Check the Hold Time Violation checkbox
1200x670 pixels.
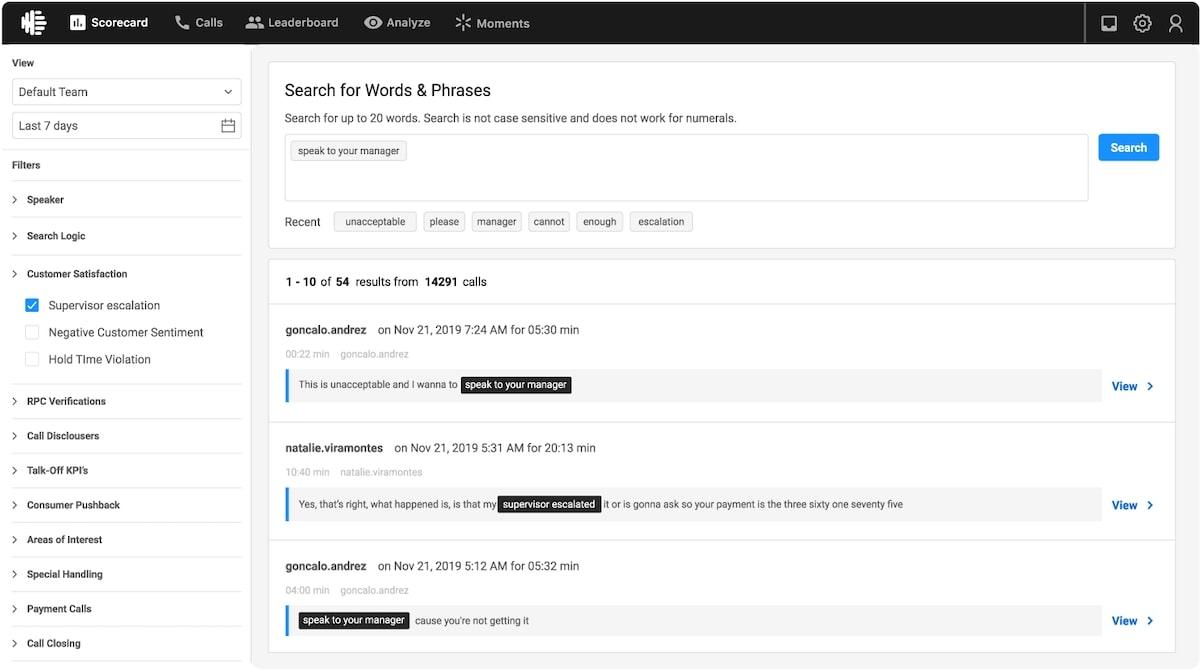point(32,359)
